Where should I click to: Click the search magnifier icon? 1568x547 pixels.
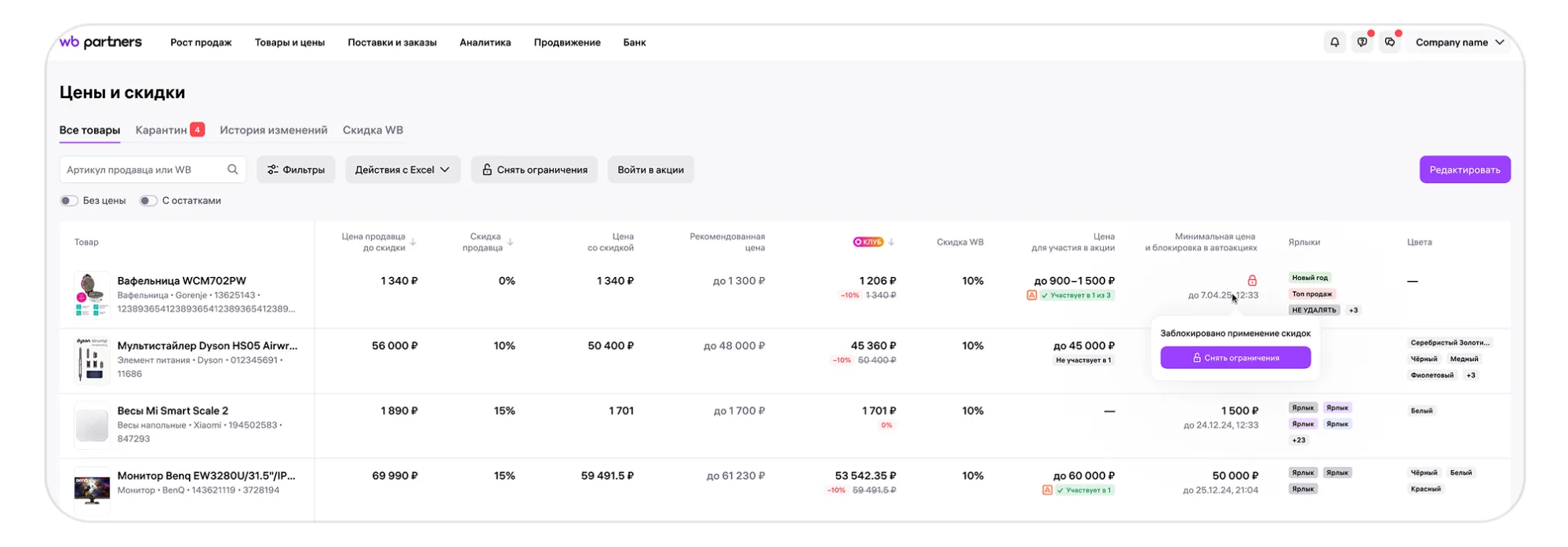(233, 170)
